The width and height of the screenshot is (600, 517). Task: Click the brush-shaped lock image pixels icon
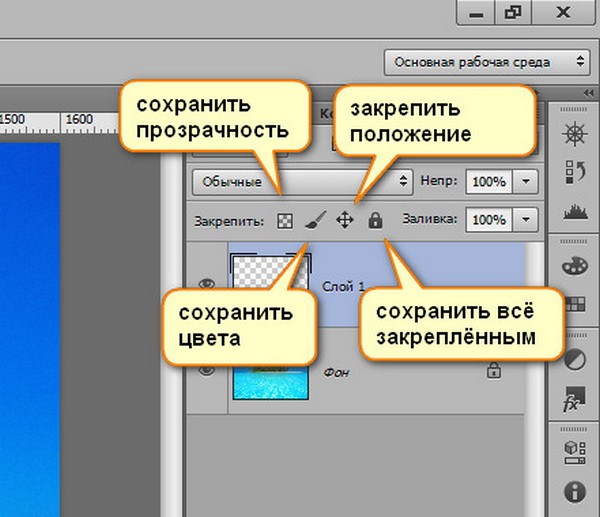[x=313, y=220]
